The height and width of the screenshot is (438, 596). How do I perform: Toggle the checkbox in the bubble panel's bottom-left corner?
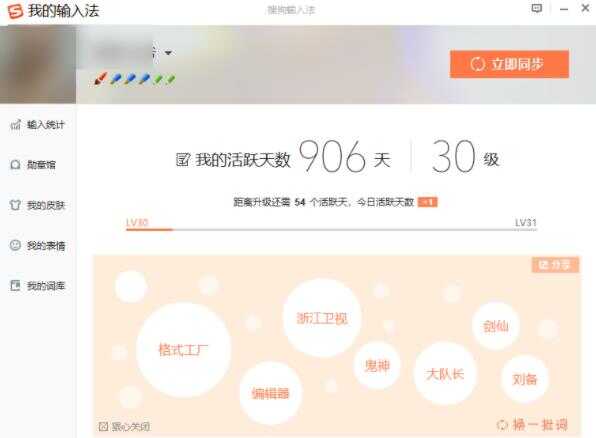pyautogui.click(x=103, y=427)
